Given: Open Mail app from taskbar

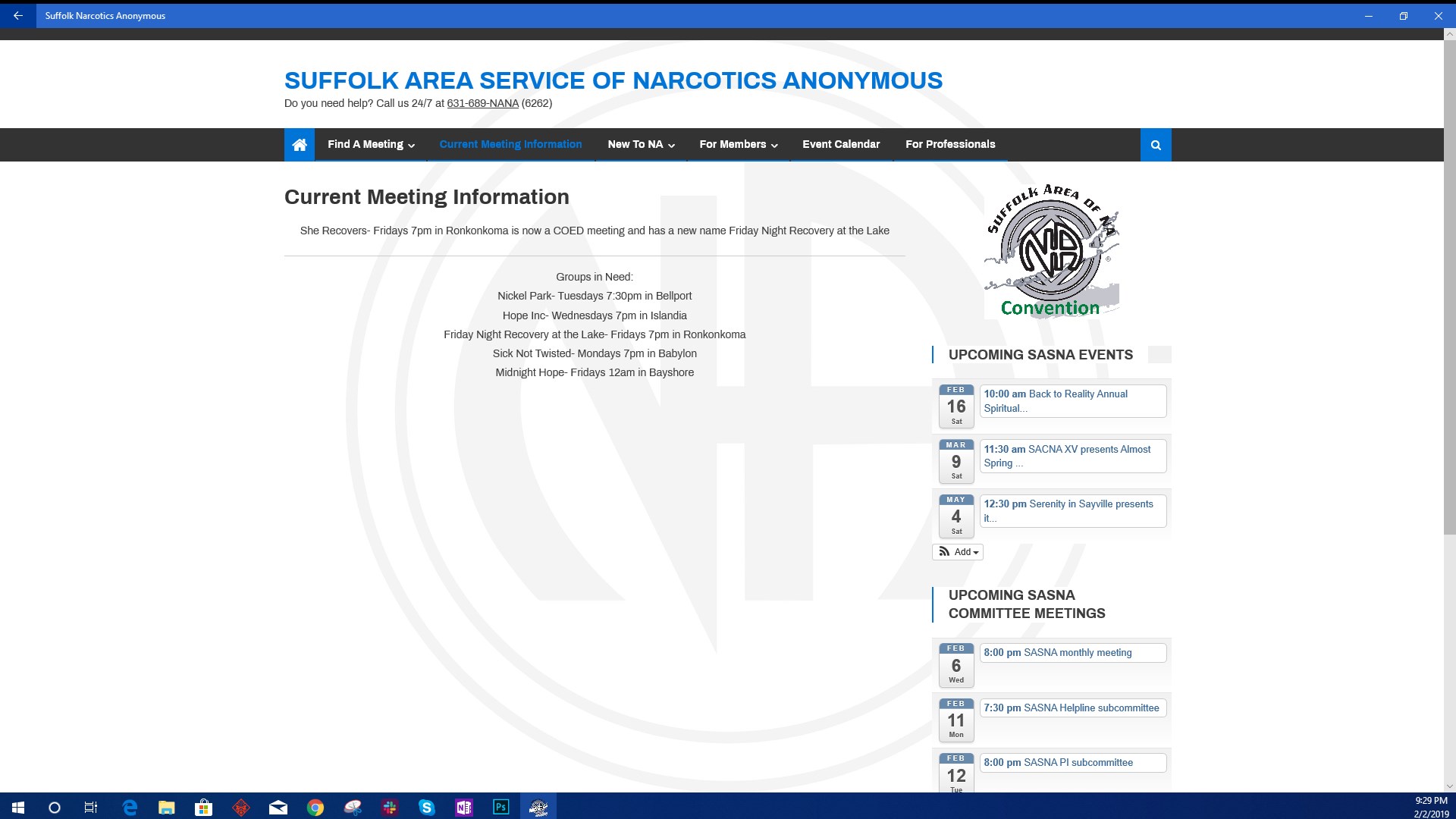Looking at the screenshot, I should pyautogui.click(x=278, y=808).
